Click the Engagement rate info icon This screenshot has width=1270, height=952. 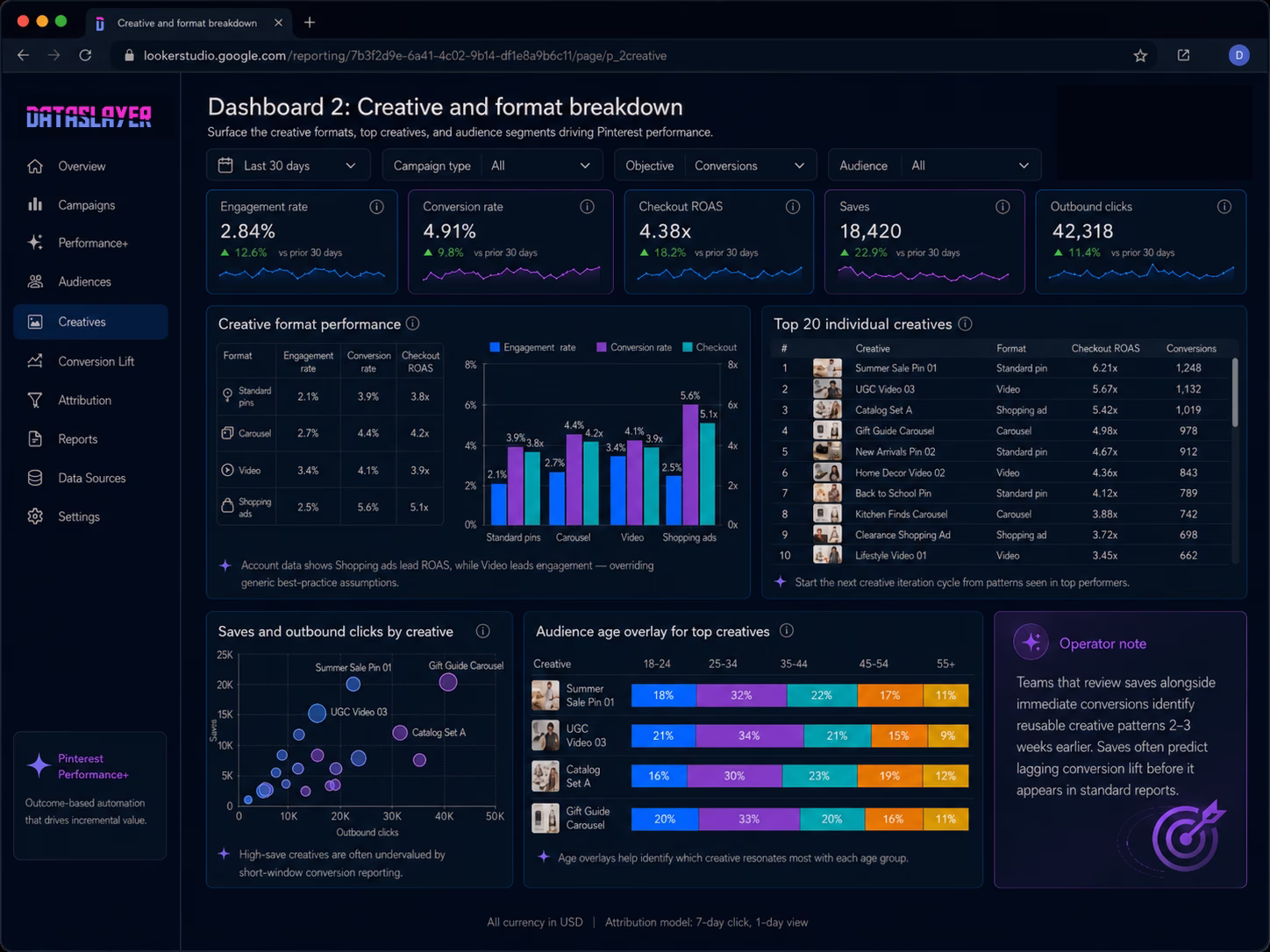coord(376,207)
